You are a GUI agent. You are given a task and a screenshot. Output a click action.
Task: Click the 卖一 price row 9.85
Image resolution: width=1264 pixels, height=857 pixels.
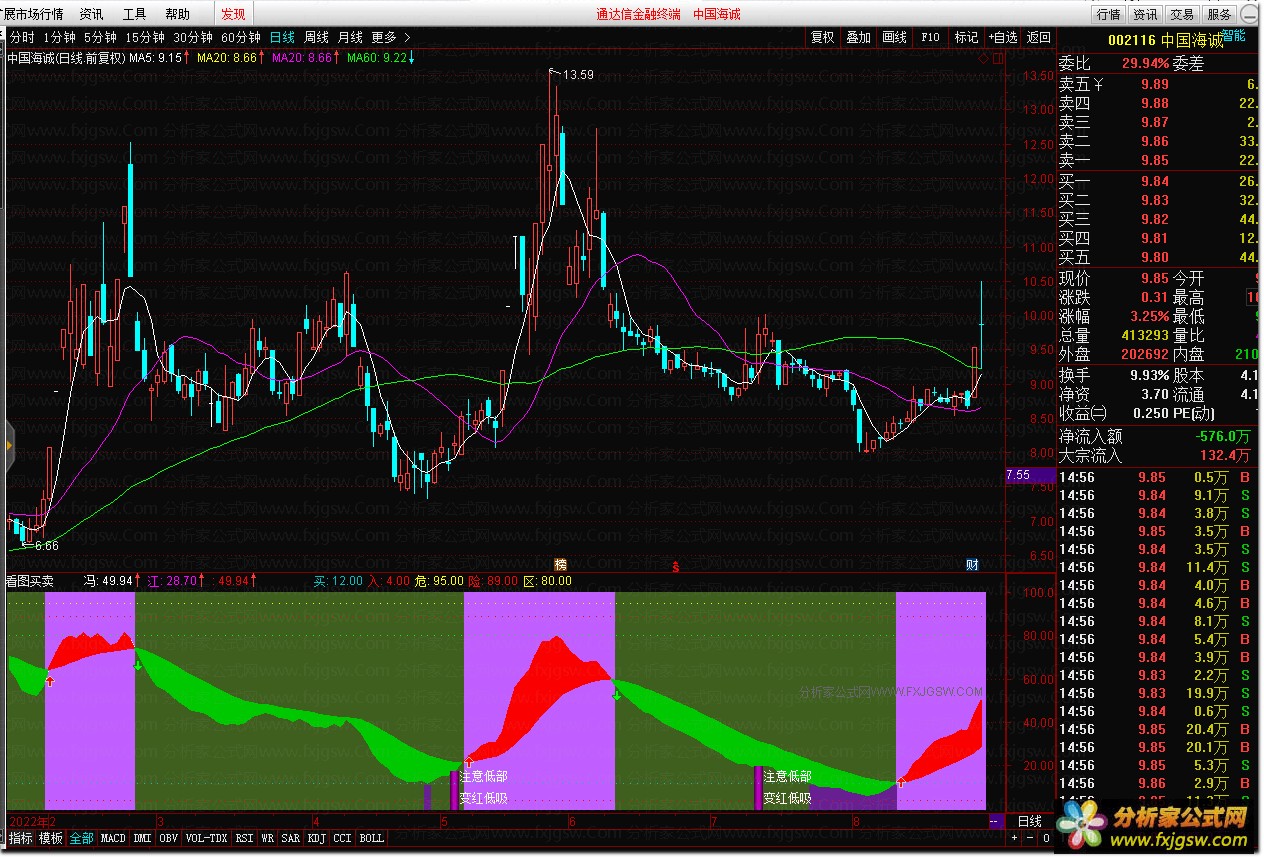pos(1160,160)
